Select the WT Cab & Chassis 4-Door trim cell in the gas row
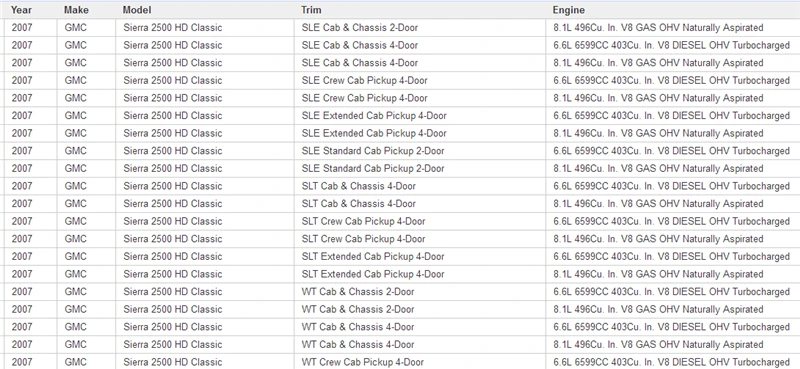Image resolution: width=800 pixels, height=369 pixels. (420, 345)
